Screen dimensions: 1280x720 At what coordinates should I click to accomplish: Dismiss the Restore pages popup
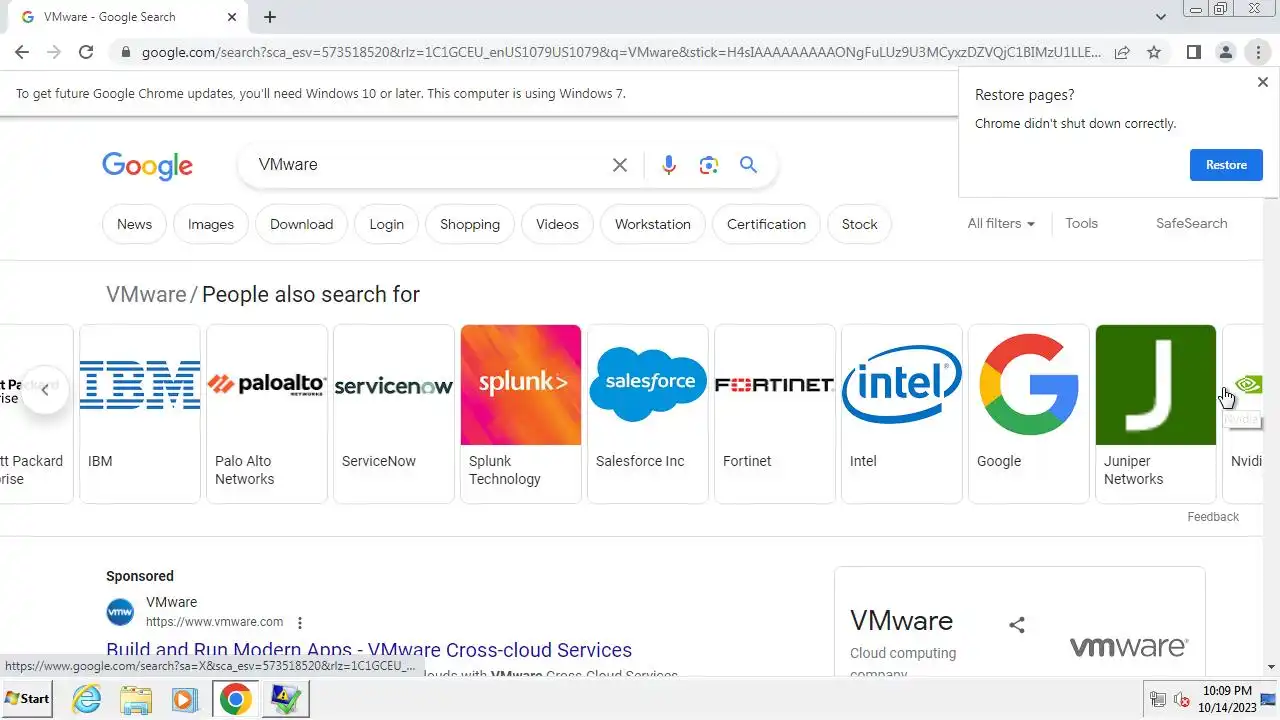pos(1262,82)
